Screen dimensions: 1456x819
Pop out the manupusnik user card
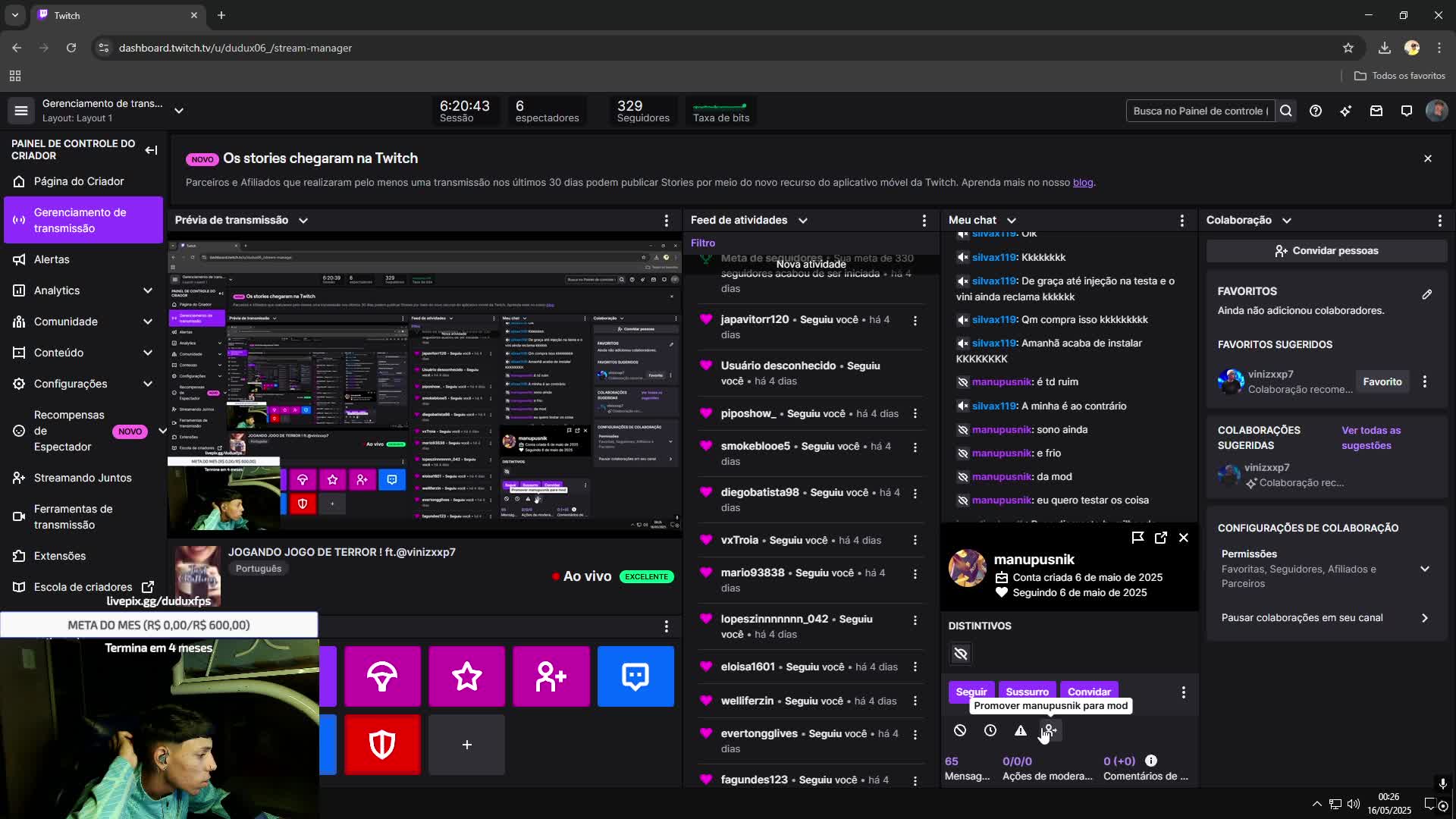[x=1160, y=538]
